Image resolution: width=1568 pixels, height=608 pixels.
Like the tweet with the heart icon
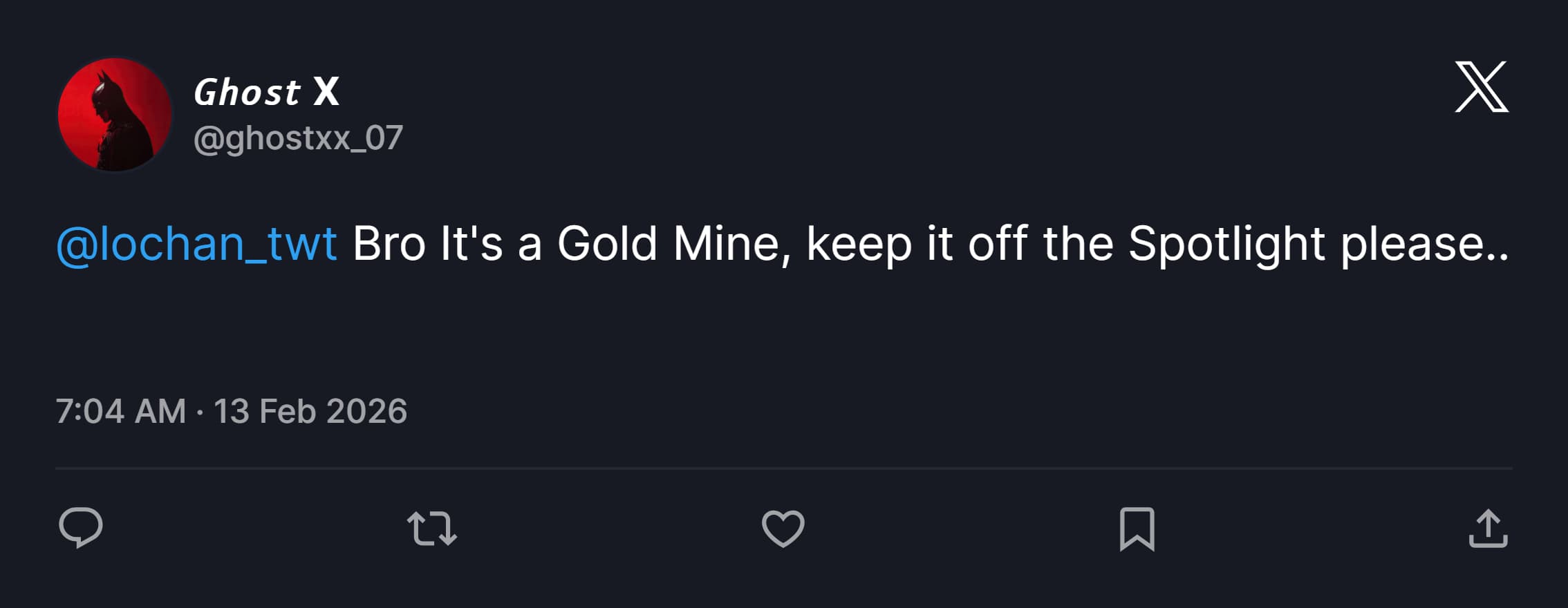click(783, 529)
